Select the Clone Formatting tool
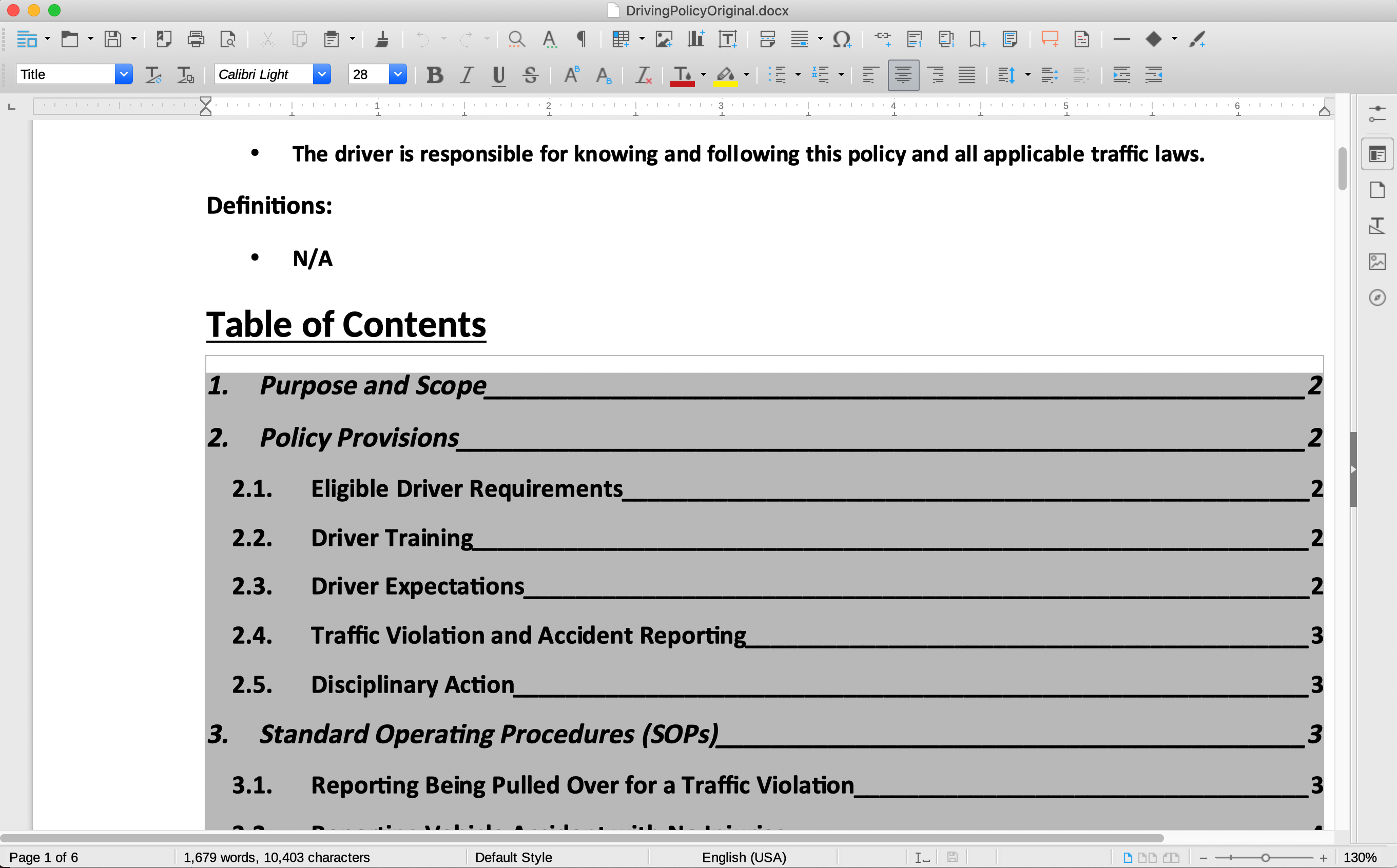 (382, 39)
